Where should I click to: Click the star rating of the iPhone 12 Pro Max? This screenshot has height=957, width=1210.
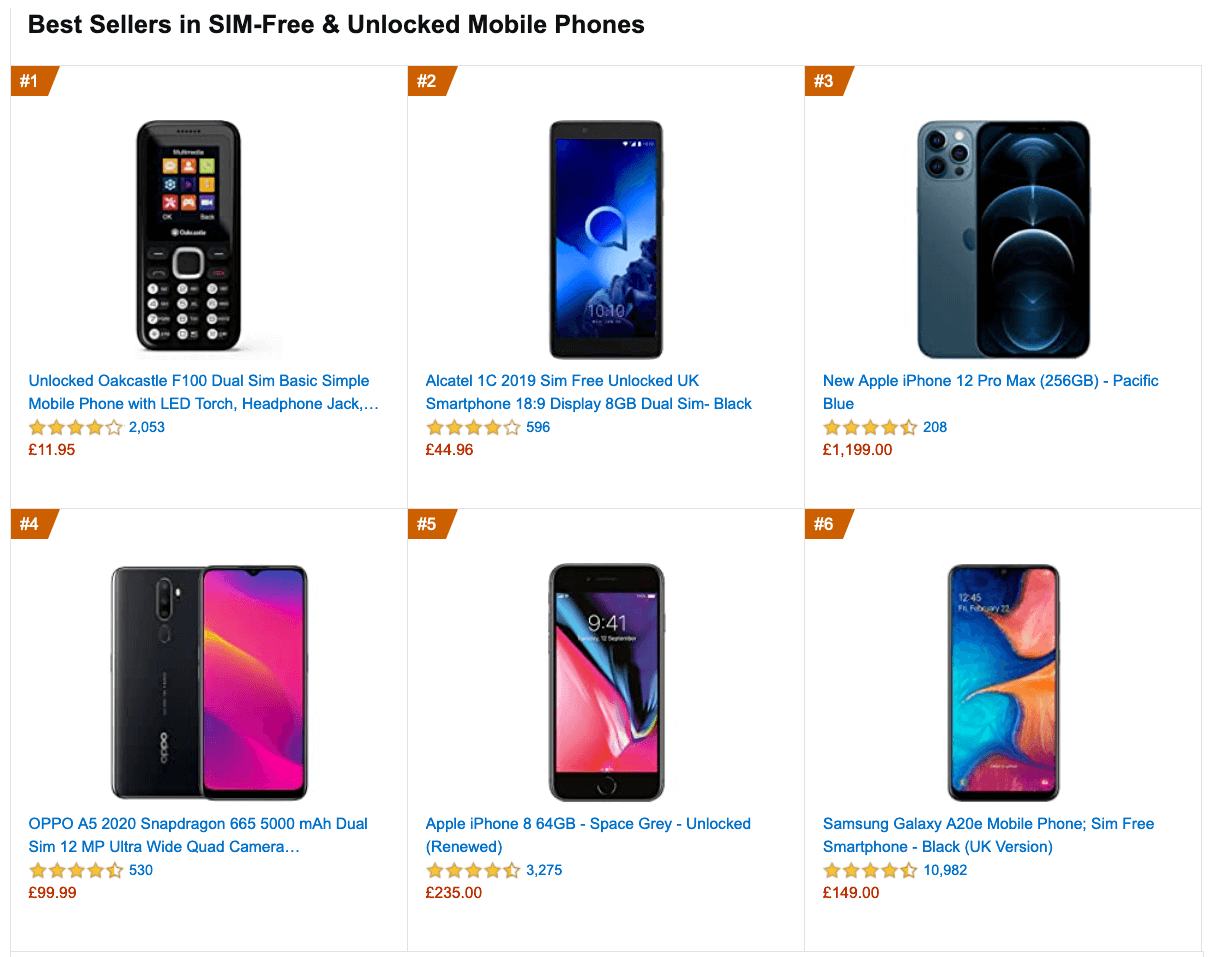[x=870, y=427]
